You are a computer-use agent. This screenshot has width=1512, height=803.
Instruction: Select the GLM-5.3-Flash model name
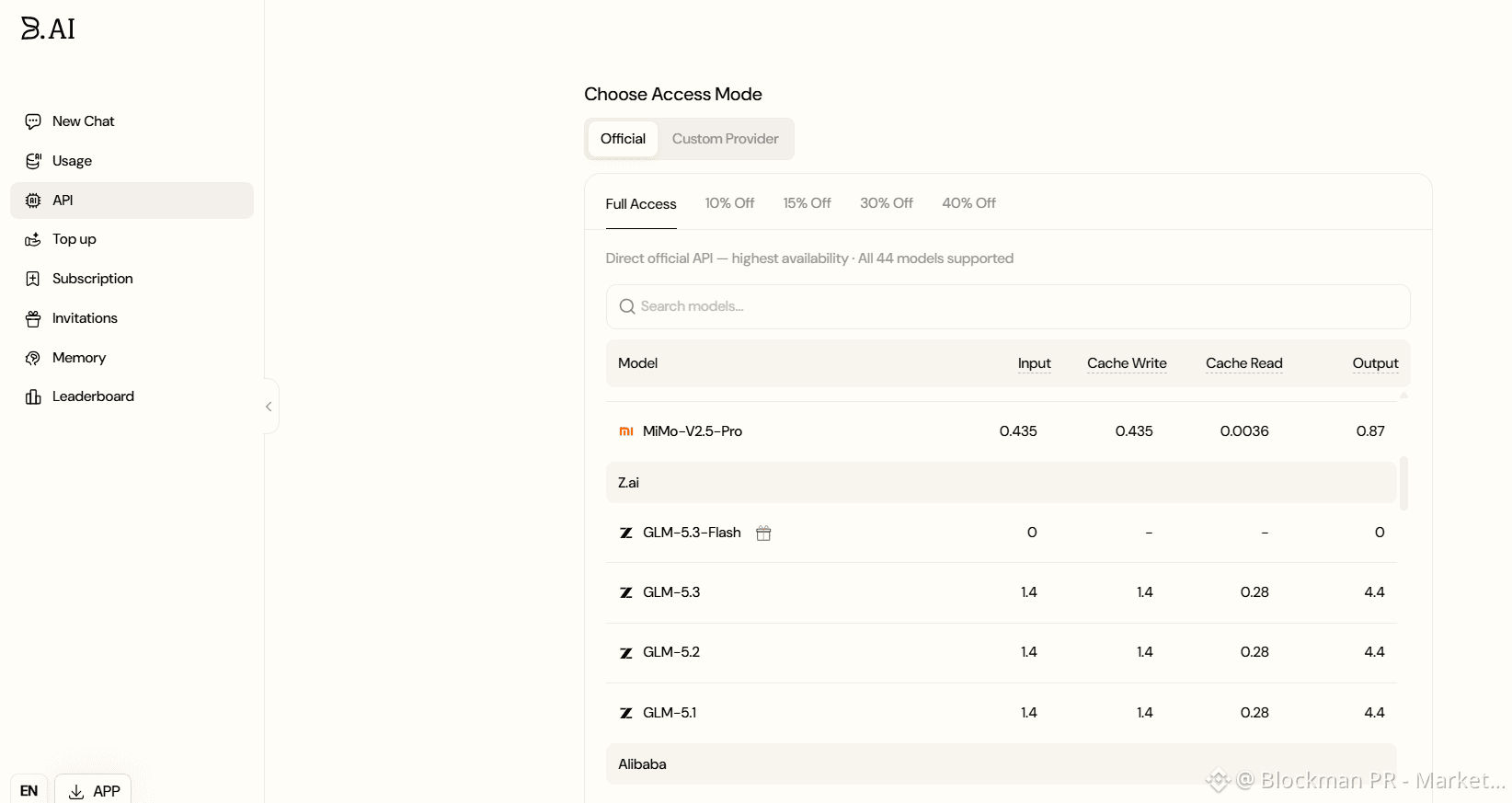pyautogui.click(x=692, y=533)
